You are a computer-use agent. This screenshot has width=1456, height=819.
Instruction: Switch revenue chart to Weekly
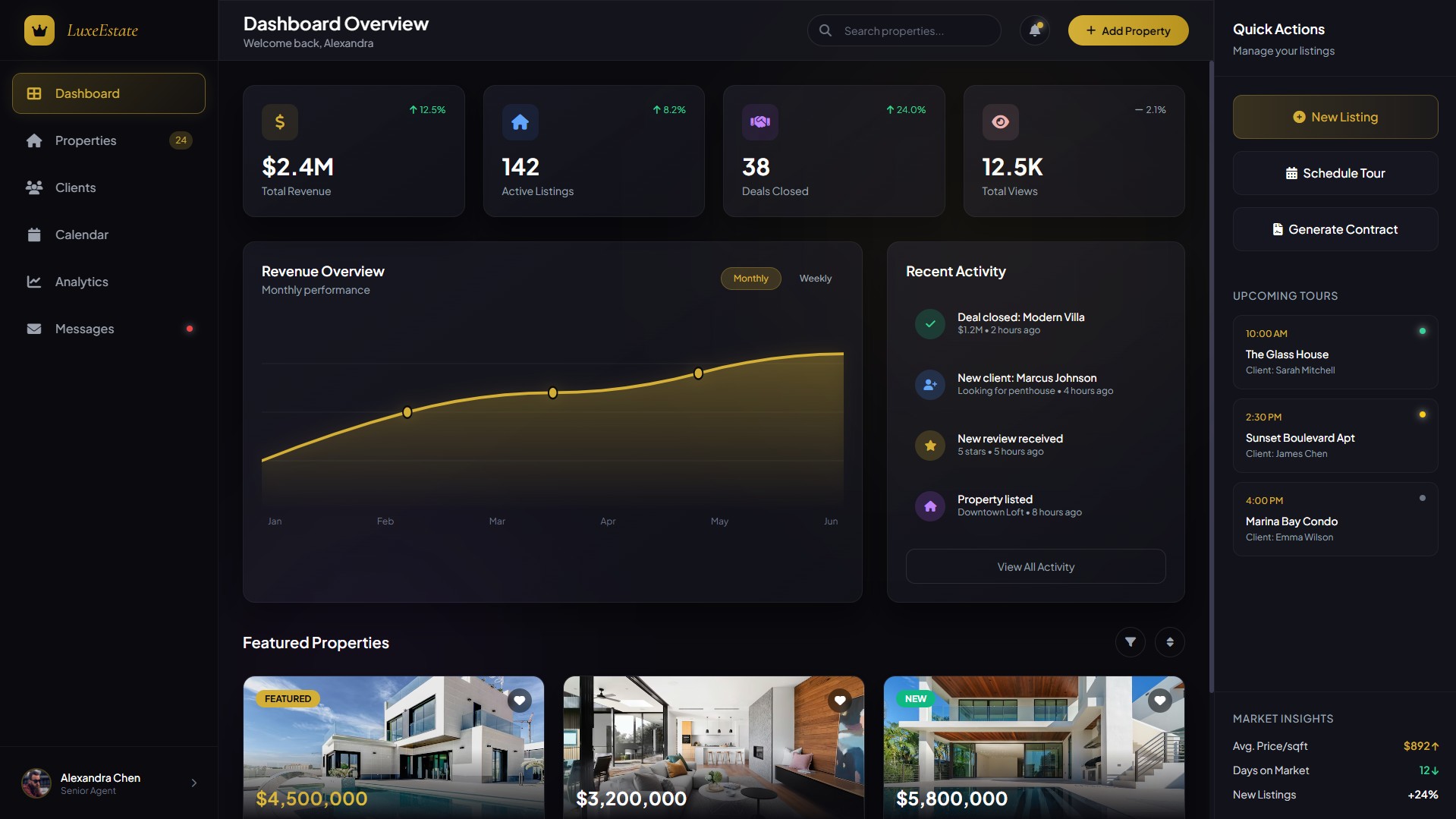pyautogui.click(x=815, y=279)
